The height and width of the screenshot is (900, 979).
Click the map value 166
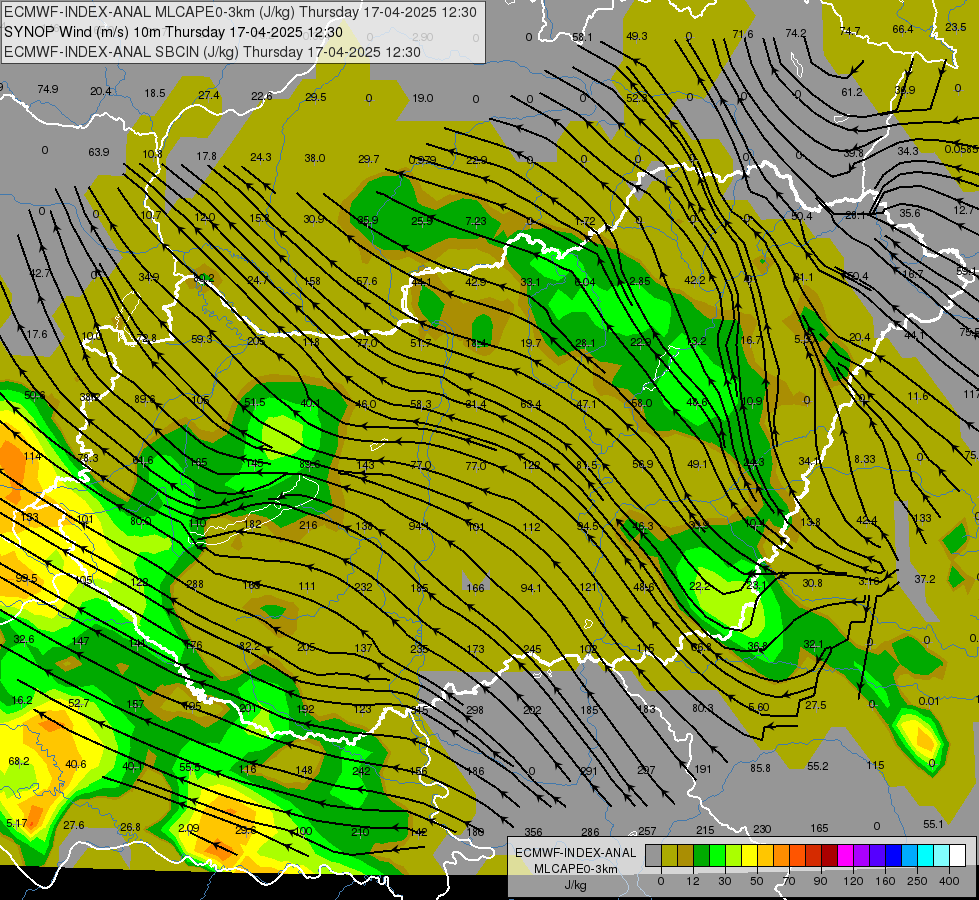click(x=475, y=588)
